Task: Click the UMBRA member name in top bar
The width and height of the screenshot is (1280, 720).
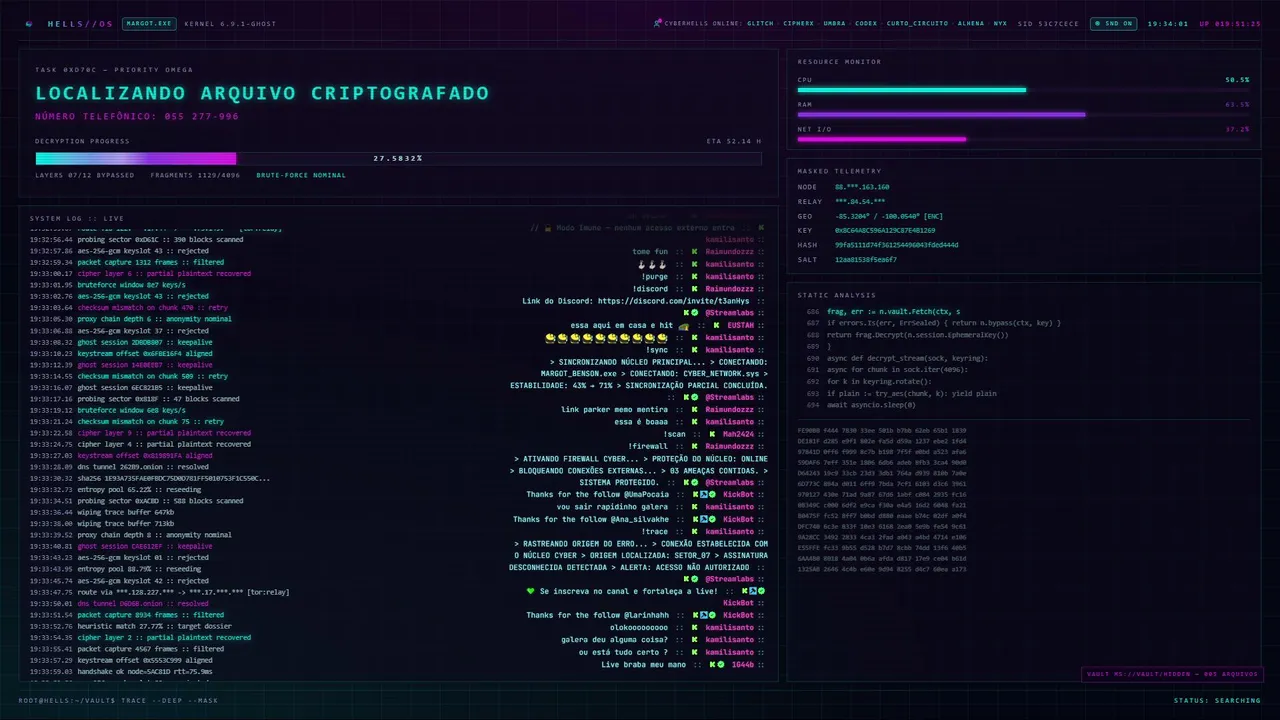Action: (x=834, y=23)
